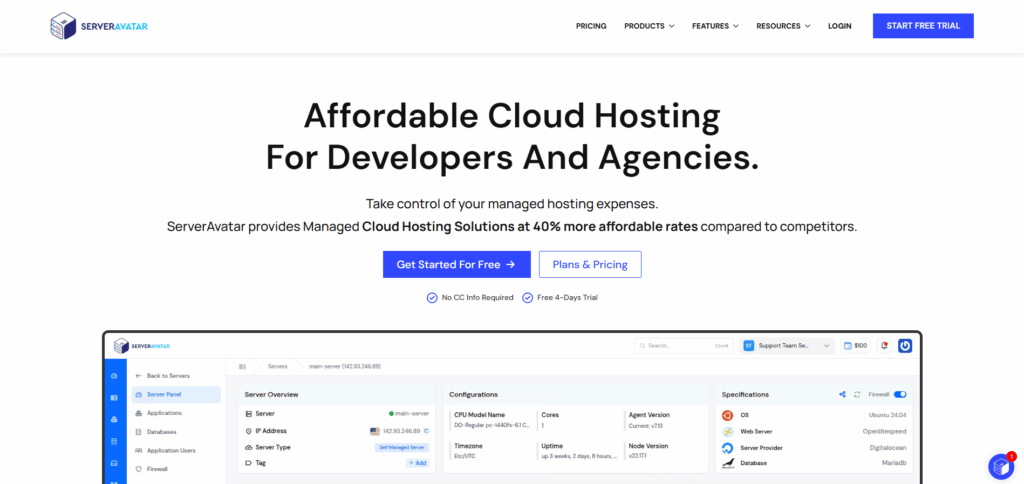Image resolution: width=1024 pixels, height=484 pixels.
Task: Click the Uptime value text
Action: (x=578, y=457)
